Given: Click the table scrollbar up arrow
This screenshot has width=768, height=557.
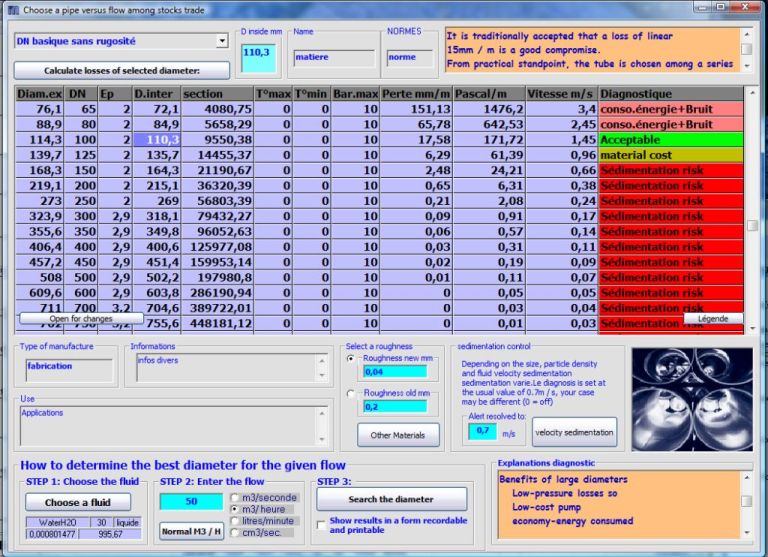Looking at the screenshot, I should click(x=752, y=92).
